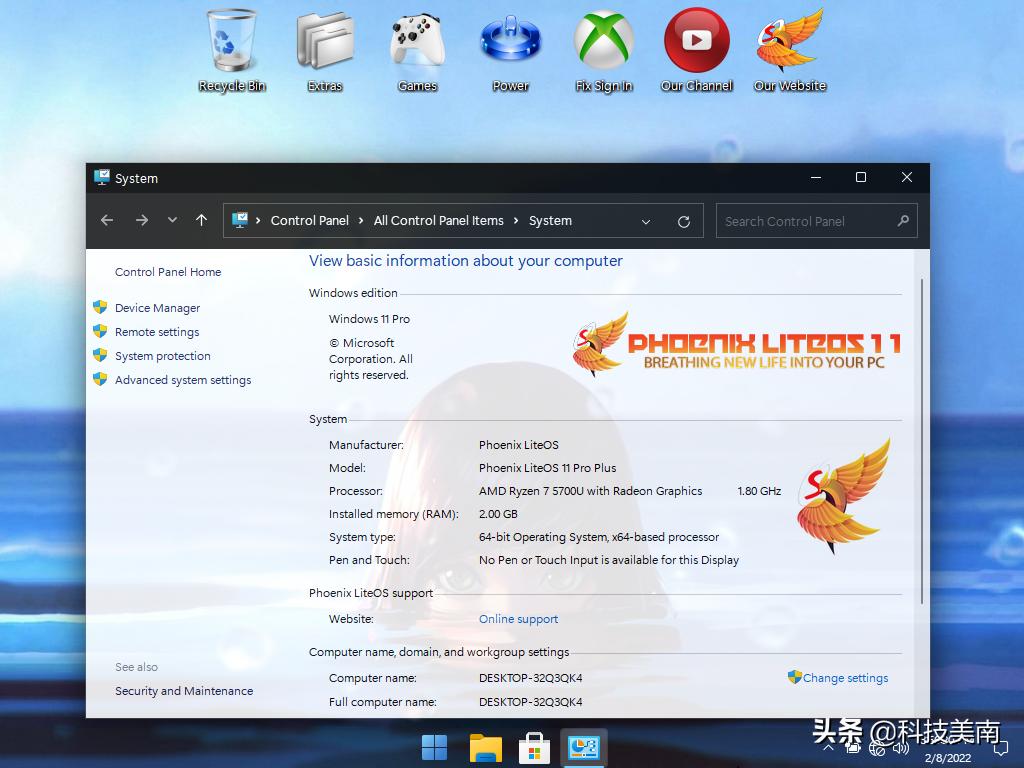Open File Explorer from the taskbar

485,747
